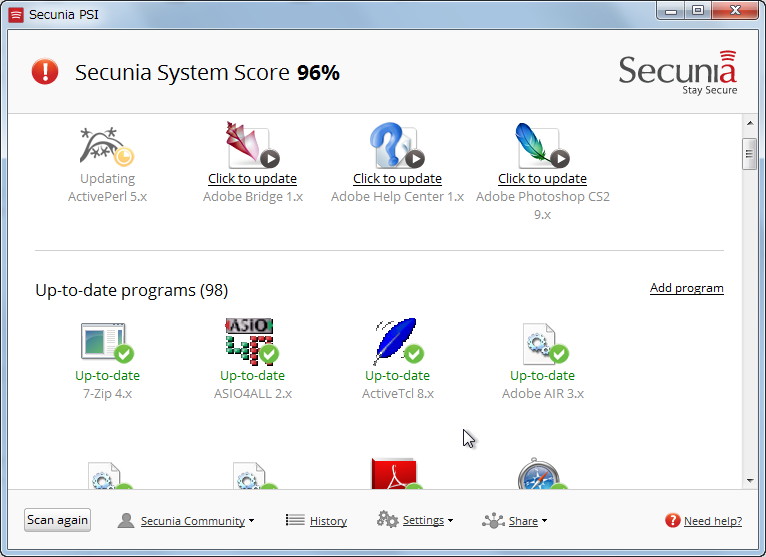Minimize the Secunia PSI window
766x557 pixels.
[671, 10]
